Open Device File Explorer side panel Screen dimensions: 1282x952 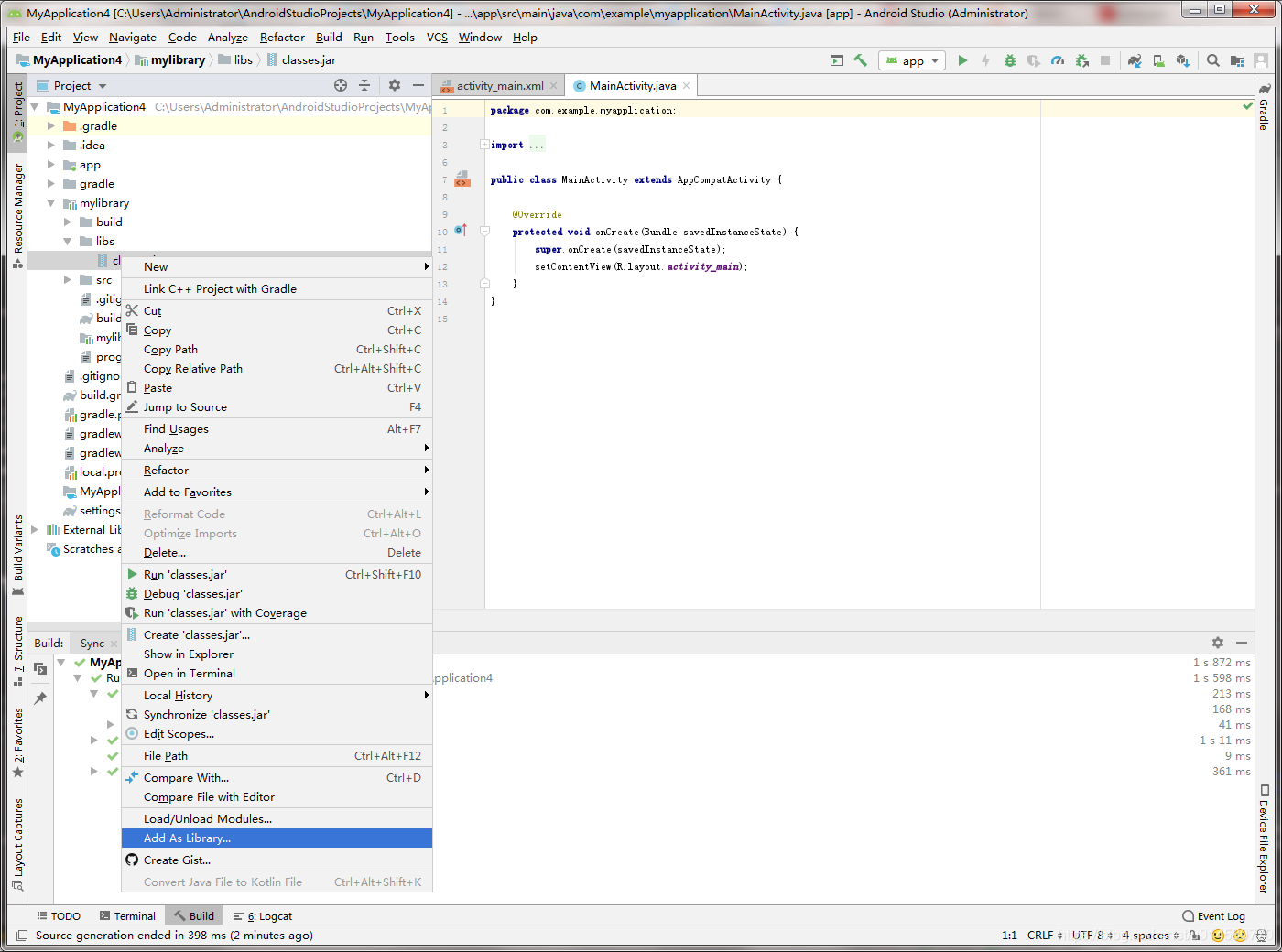pyautogui.click(x=1265, y=838)
